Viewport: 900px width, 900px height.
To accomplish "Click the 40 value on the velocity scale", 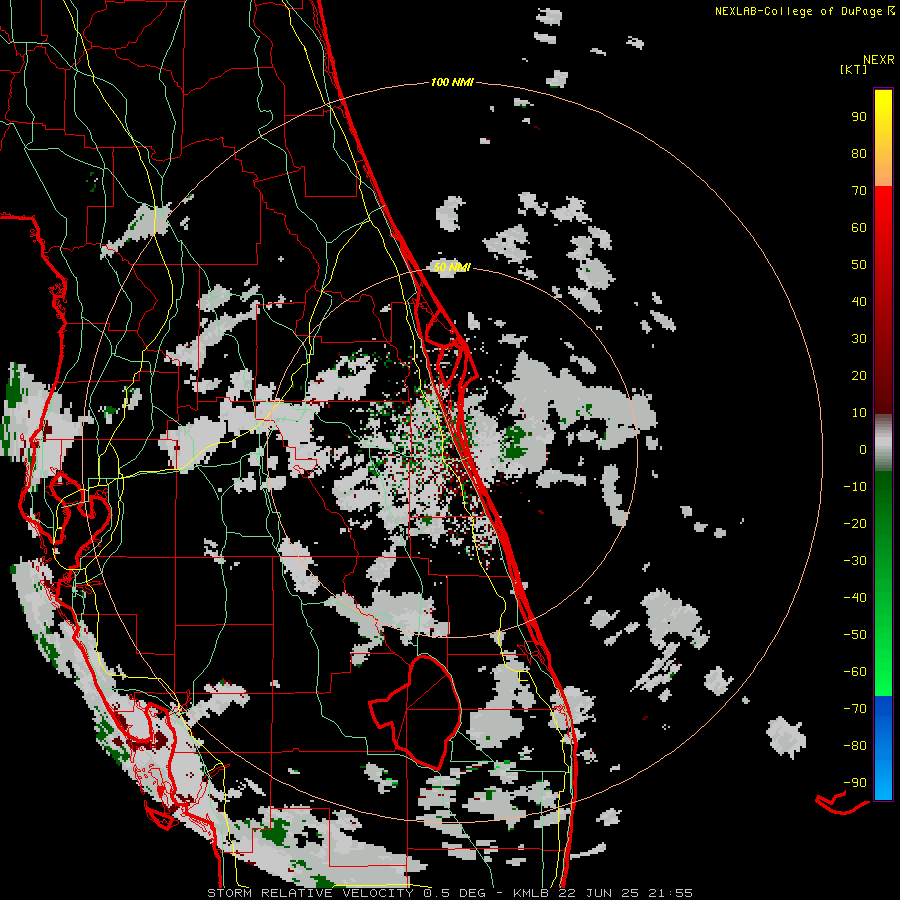I will [859, 302].
